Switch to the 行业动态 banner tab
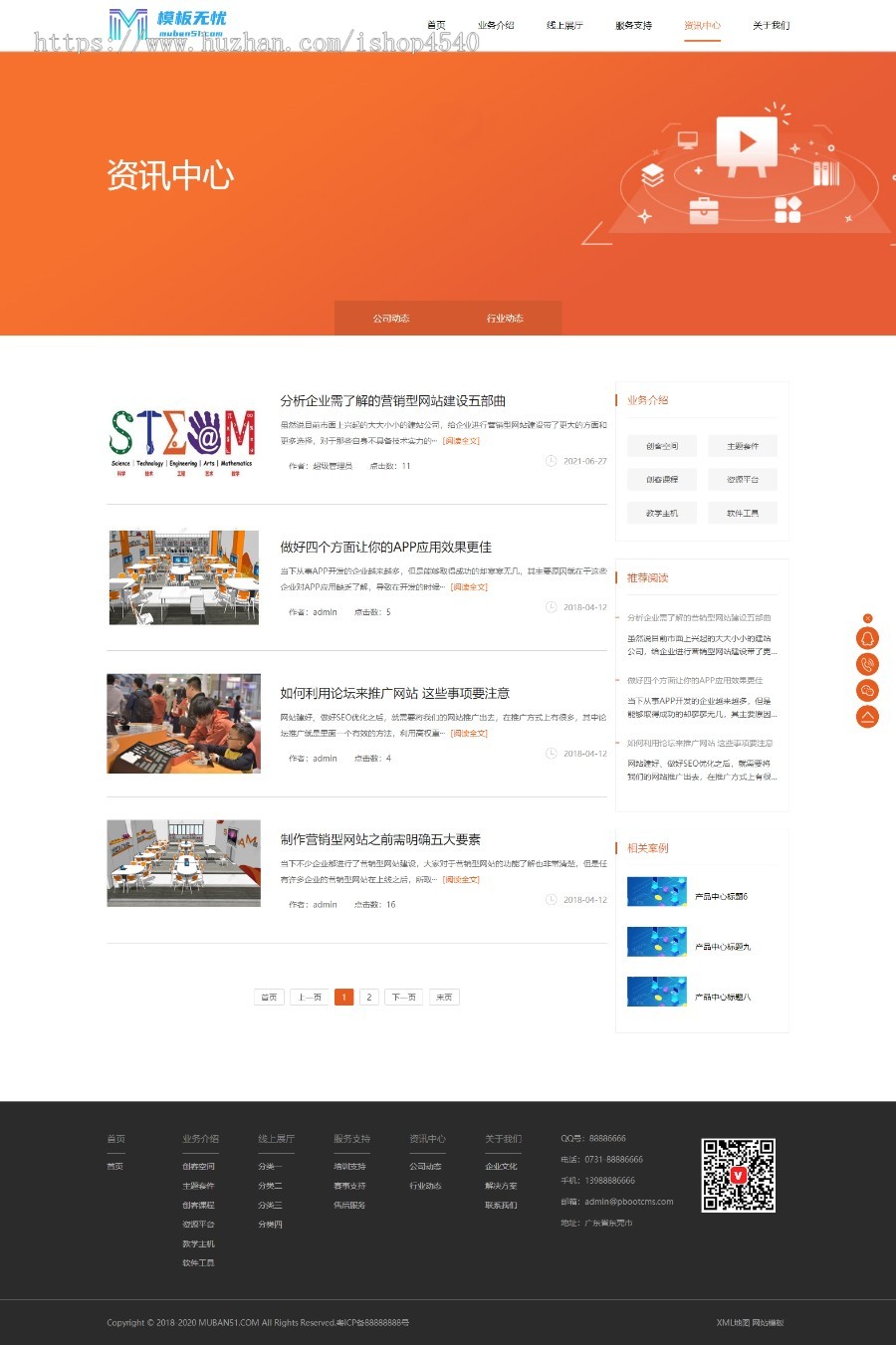Image resolution: width=896 pixels, height=1345 pixels. click(x=505, y=319)
